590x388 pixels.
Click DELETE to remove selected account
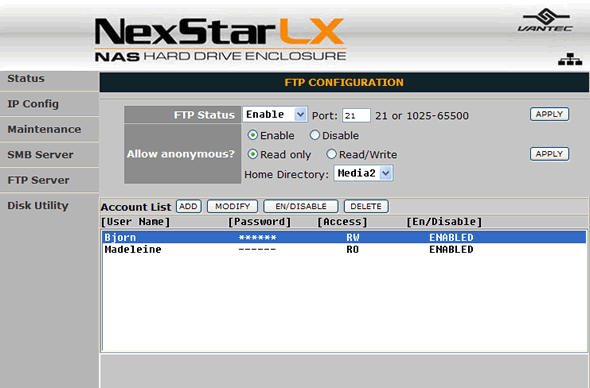point(366,206)
